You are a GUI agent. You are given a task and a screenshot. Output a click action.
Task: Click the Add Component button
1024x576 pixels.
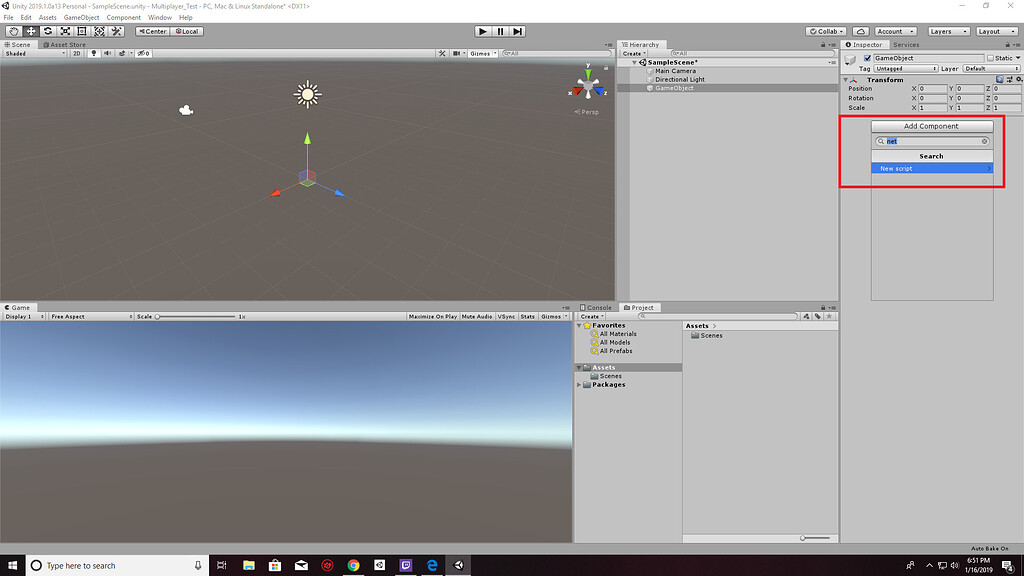931,126
